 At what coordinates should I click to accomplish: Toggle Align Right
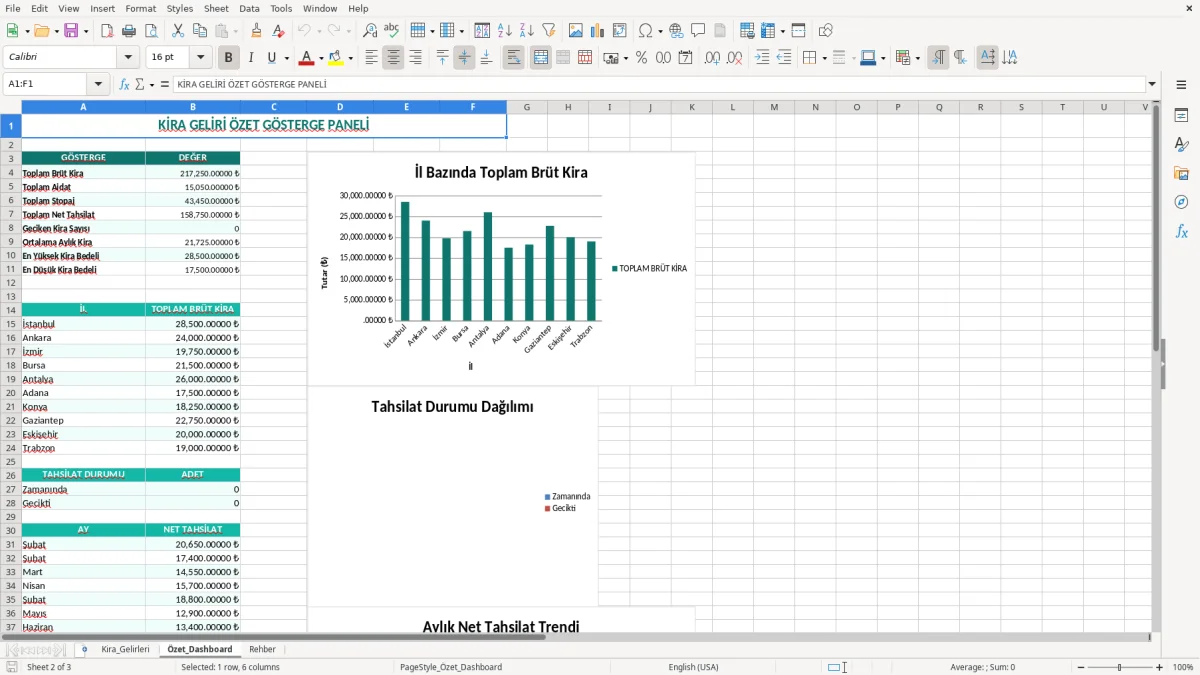point(415,58)
